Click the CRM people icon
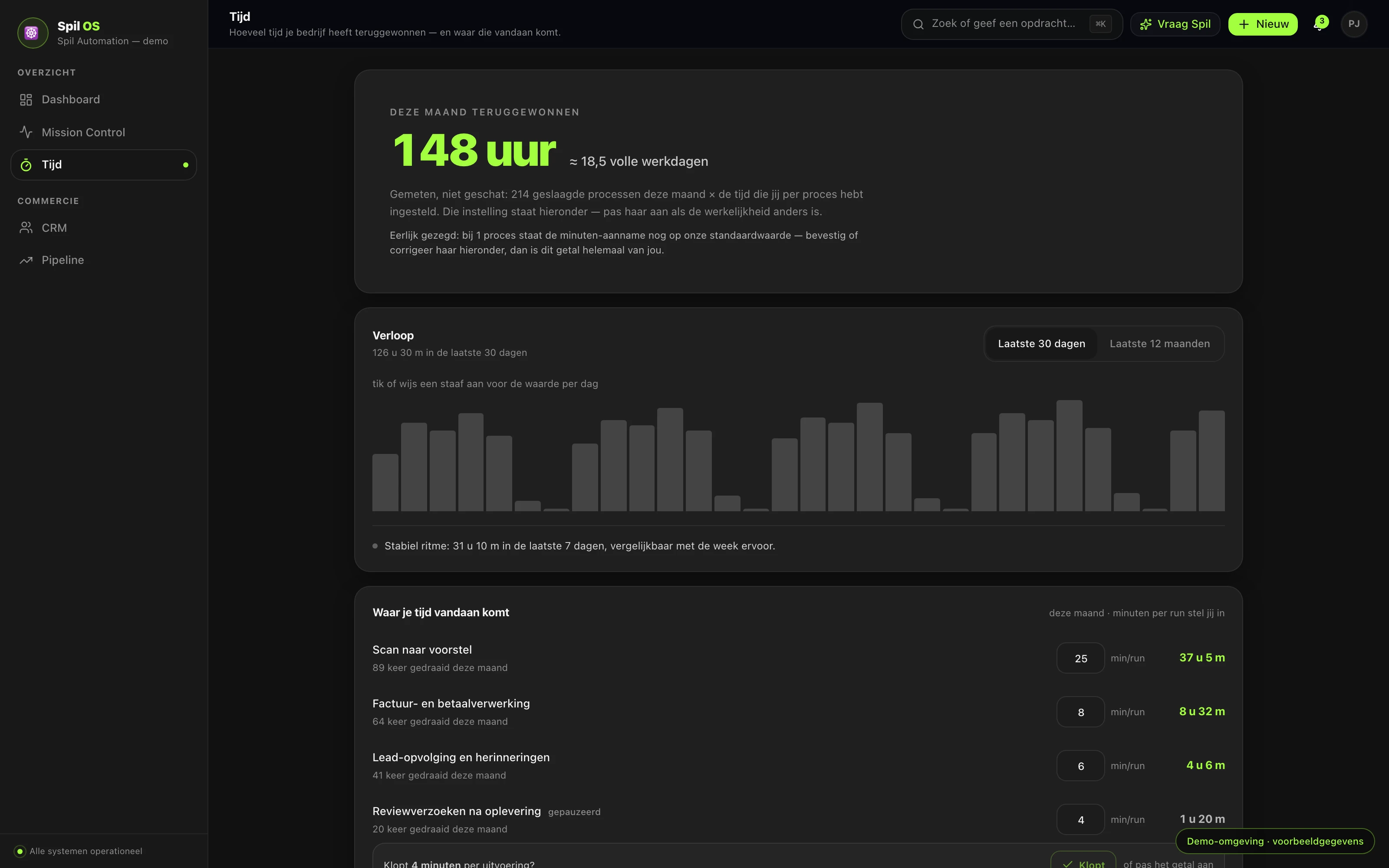 (x=26, y=228)
